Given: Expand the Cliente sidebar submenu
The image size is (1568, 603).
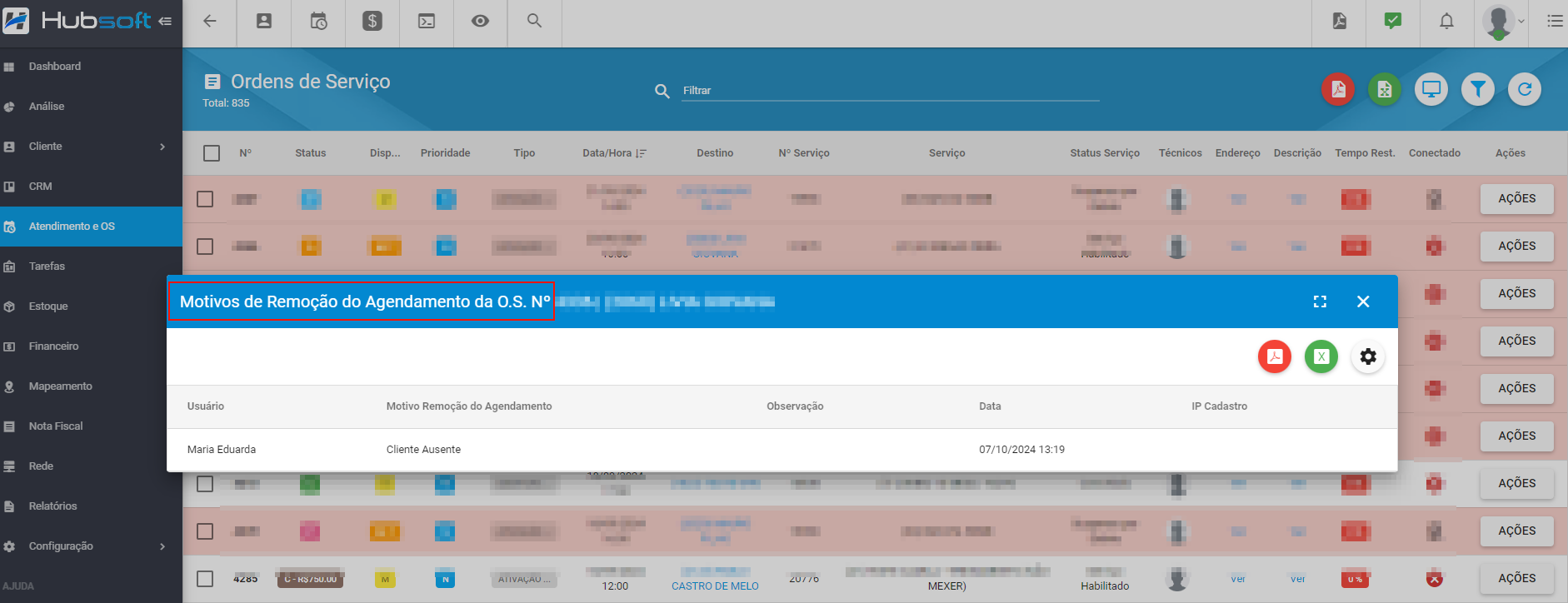Looking at the screenshot, I should (162, 147).
